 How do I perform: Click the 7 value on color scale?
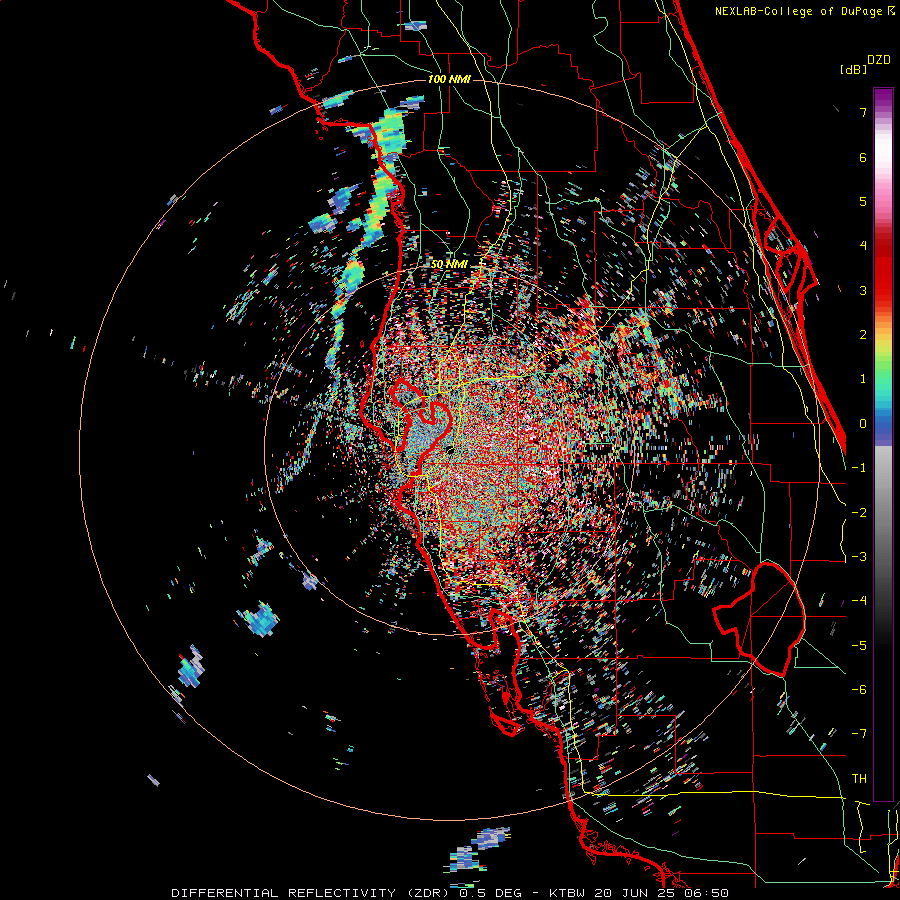coord(863,112)
